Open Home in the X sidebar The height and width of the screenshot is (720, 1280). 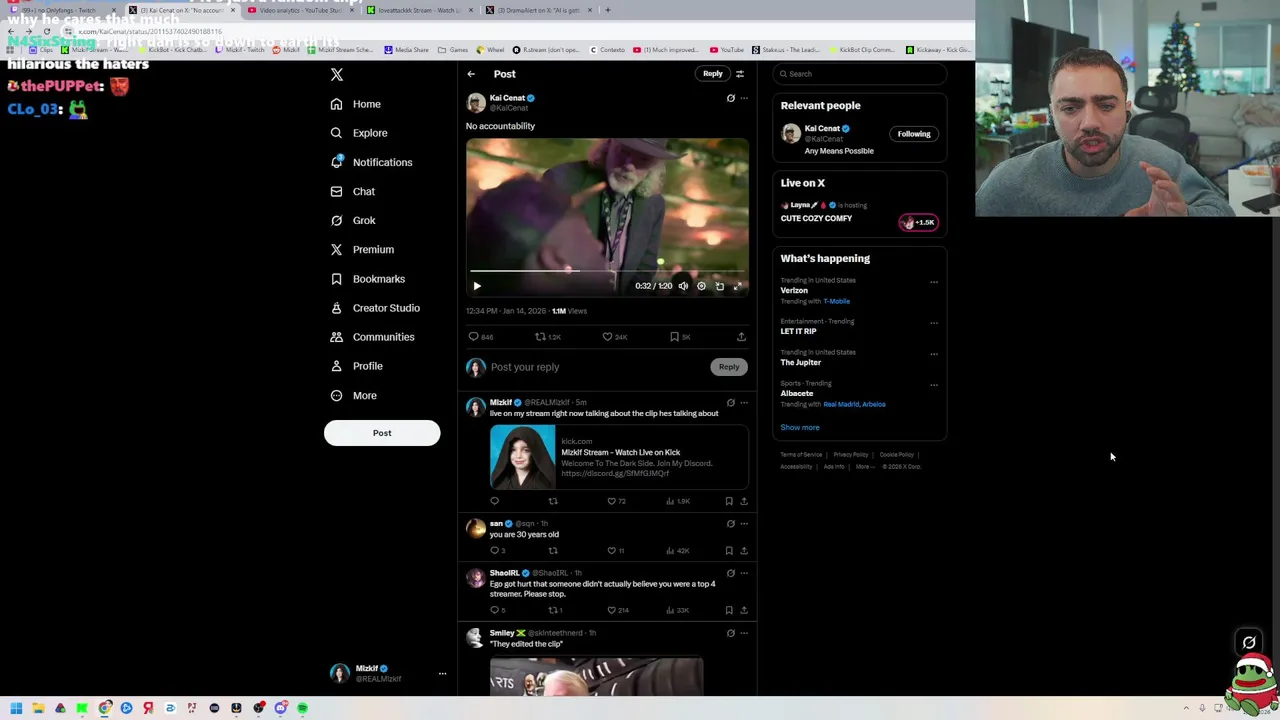355,104
